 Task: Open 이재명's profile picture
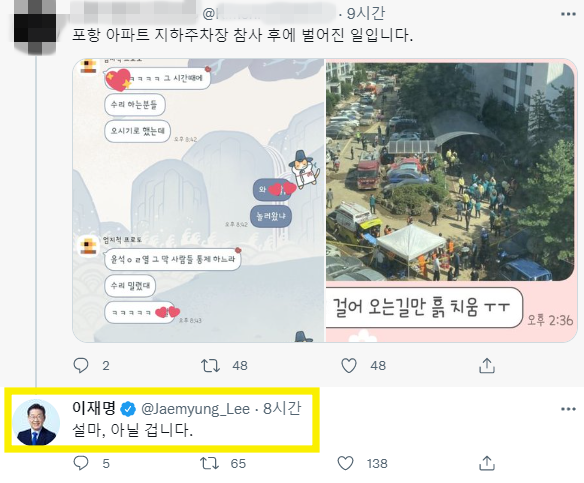(36, 422)
